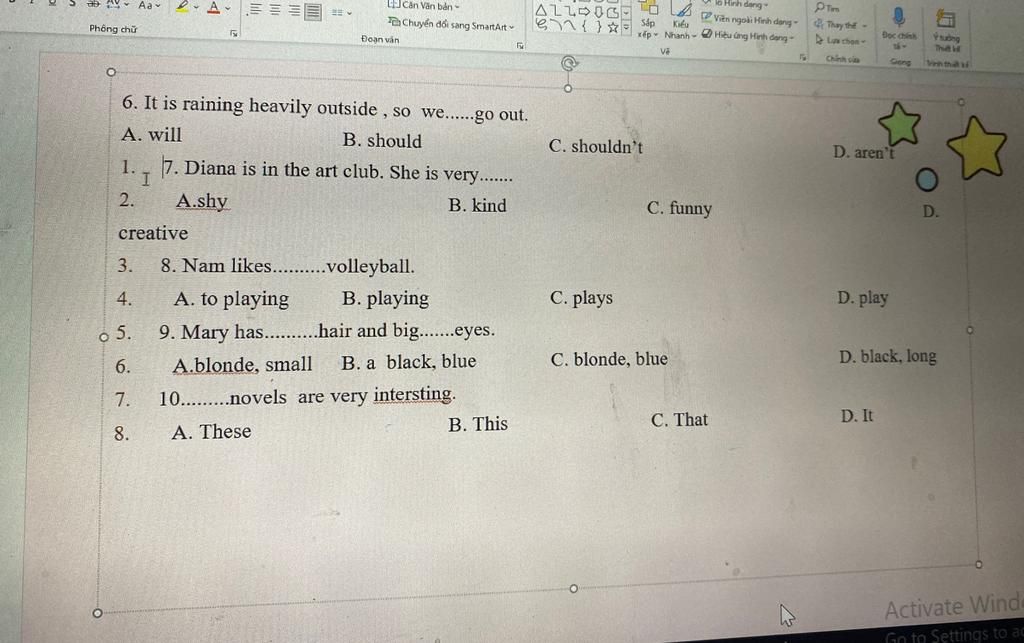Screen dimensions: 1024x643
Task: Open the Sắp xếp arrange menu
Action: tap(648, 22)
